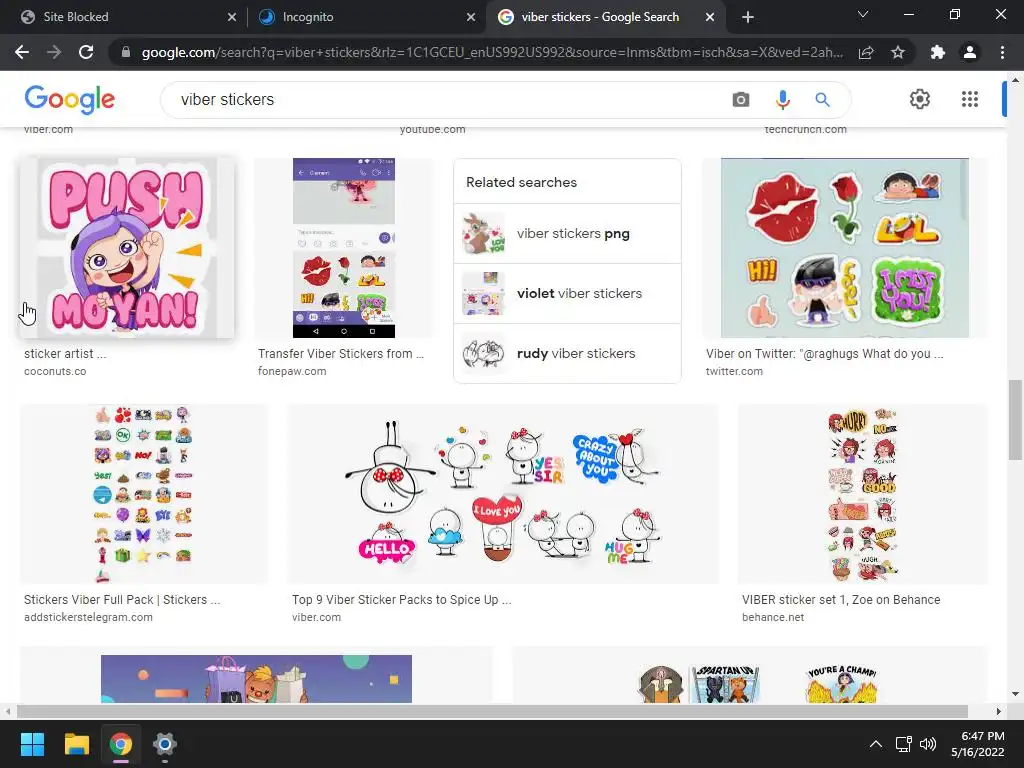Click the horizontal scrollbar right arrow
This screenshot has height=768, width=1024.
[998, 711]
